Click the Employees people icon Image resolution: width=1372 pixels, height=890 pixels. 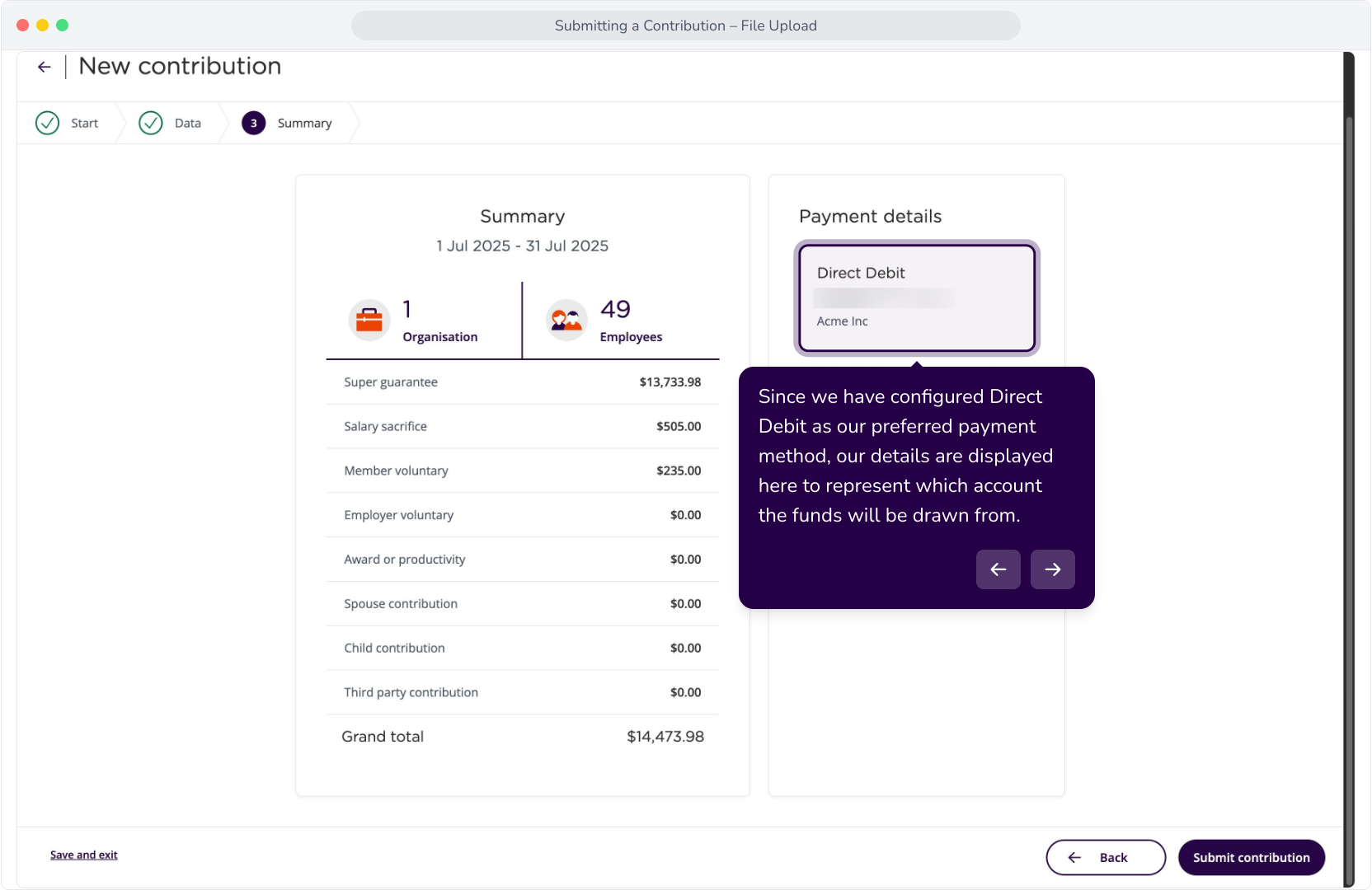[x=567, y=321]
